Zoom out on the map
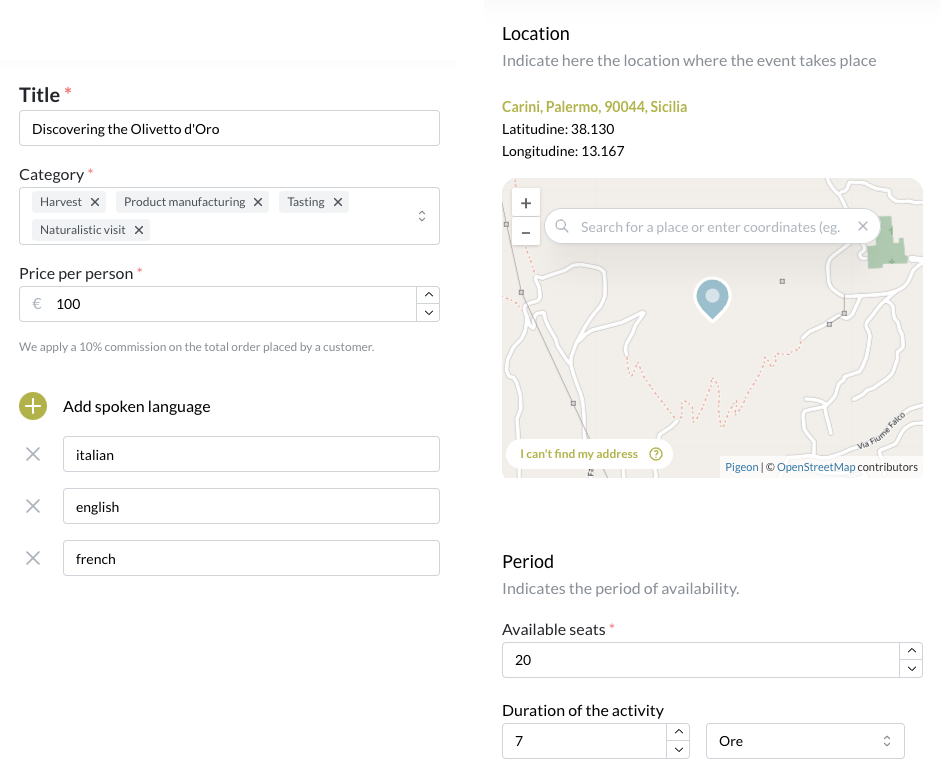Image resolution: width=941 pixels, height=781 pixels. (526, 232)
